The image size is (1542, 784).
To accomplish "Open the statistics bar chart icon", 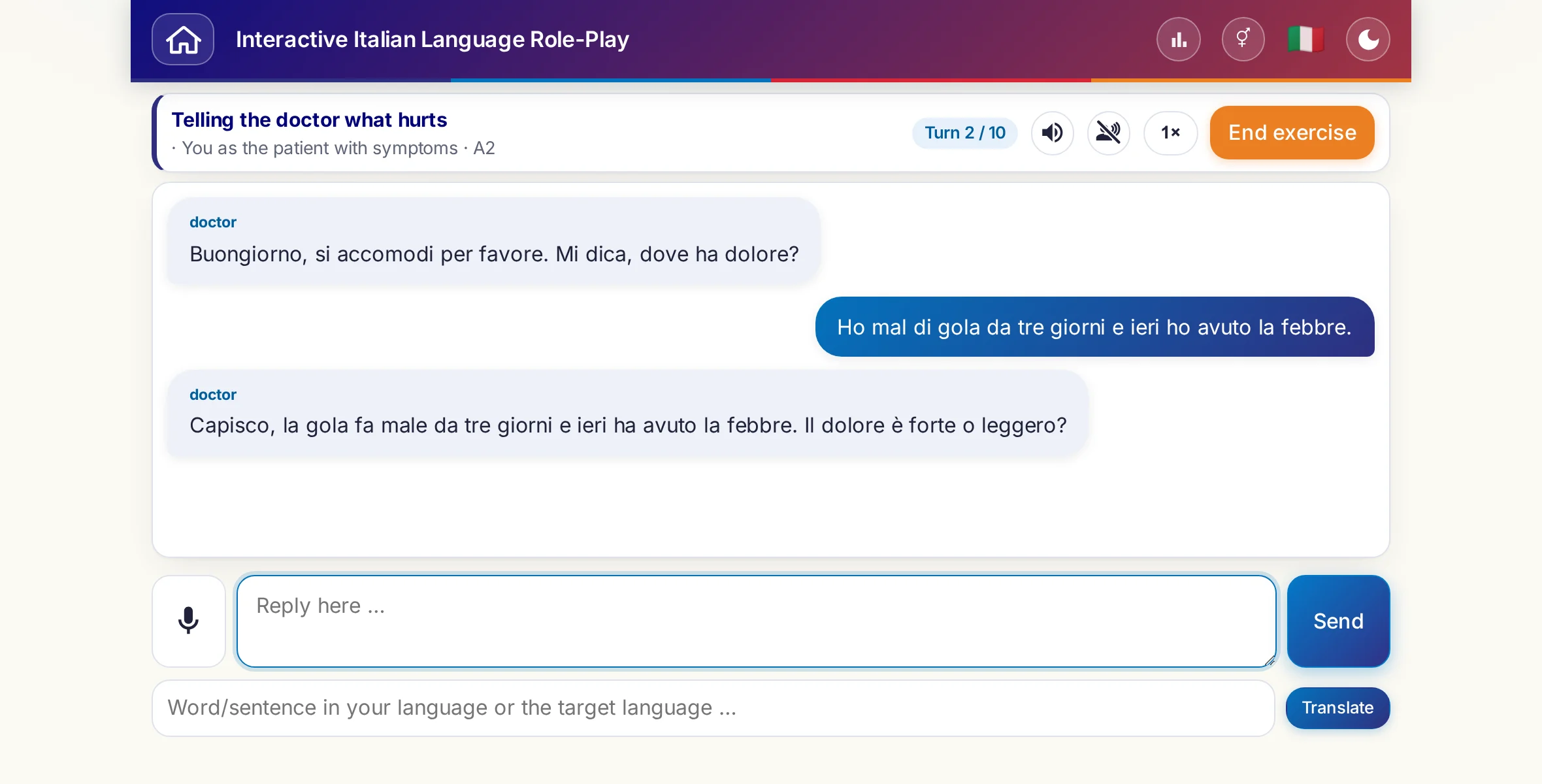I will (x=1179, y=39).
